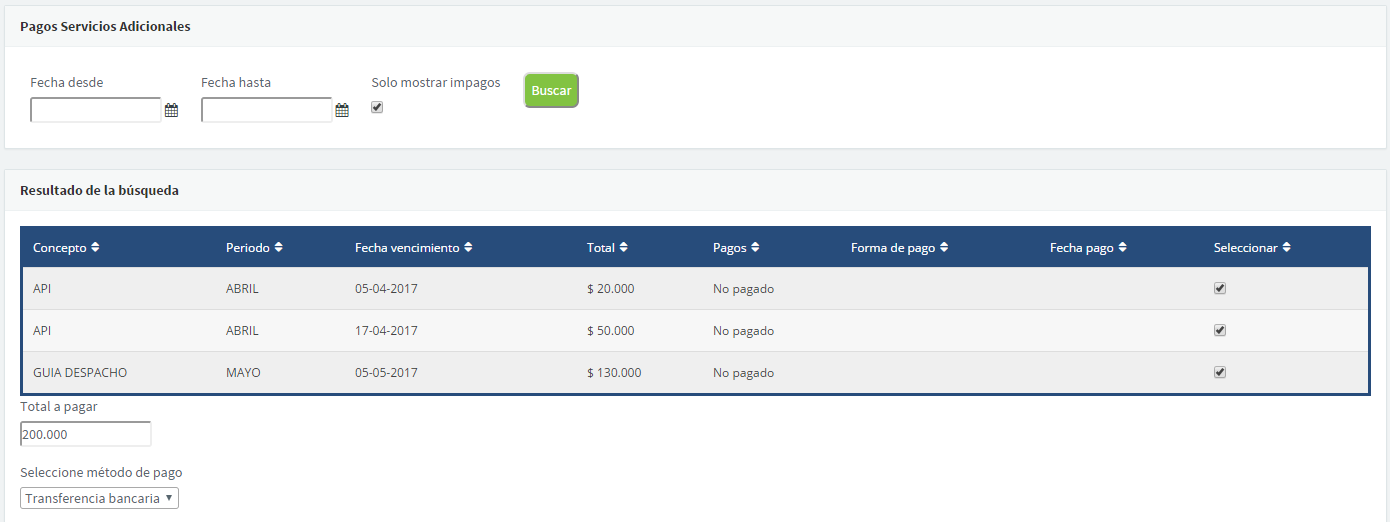Viewport: 1390px width, 522px height.
Task: Sort by Fecha pago sort icon
Action: pos(1123,248)
